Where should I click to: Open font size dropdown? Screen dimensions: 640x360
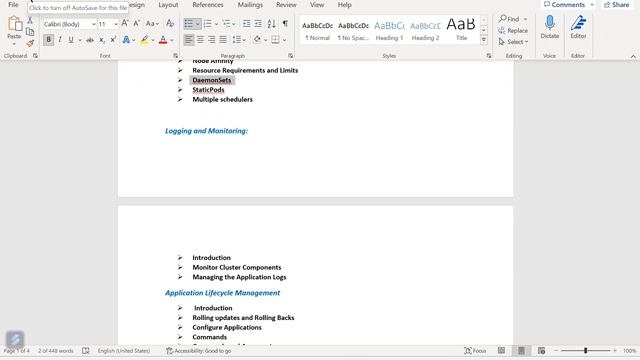pos(116,24)
